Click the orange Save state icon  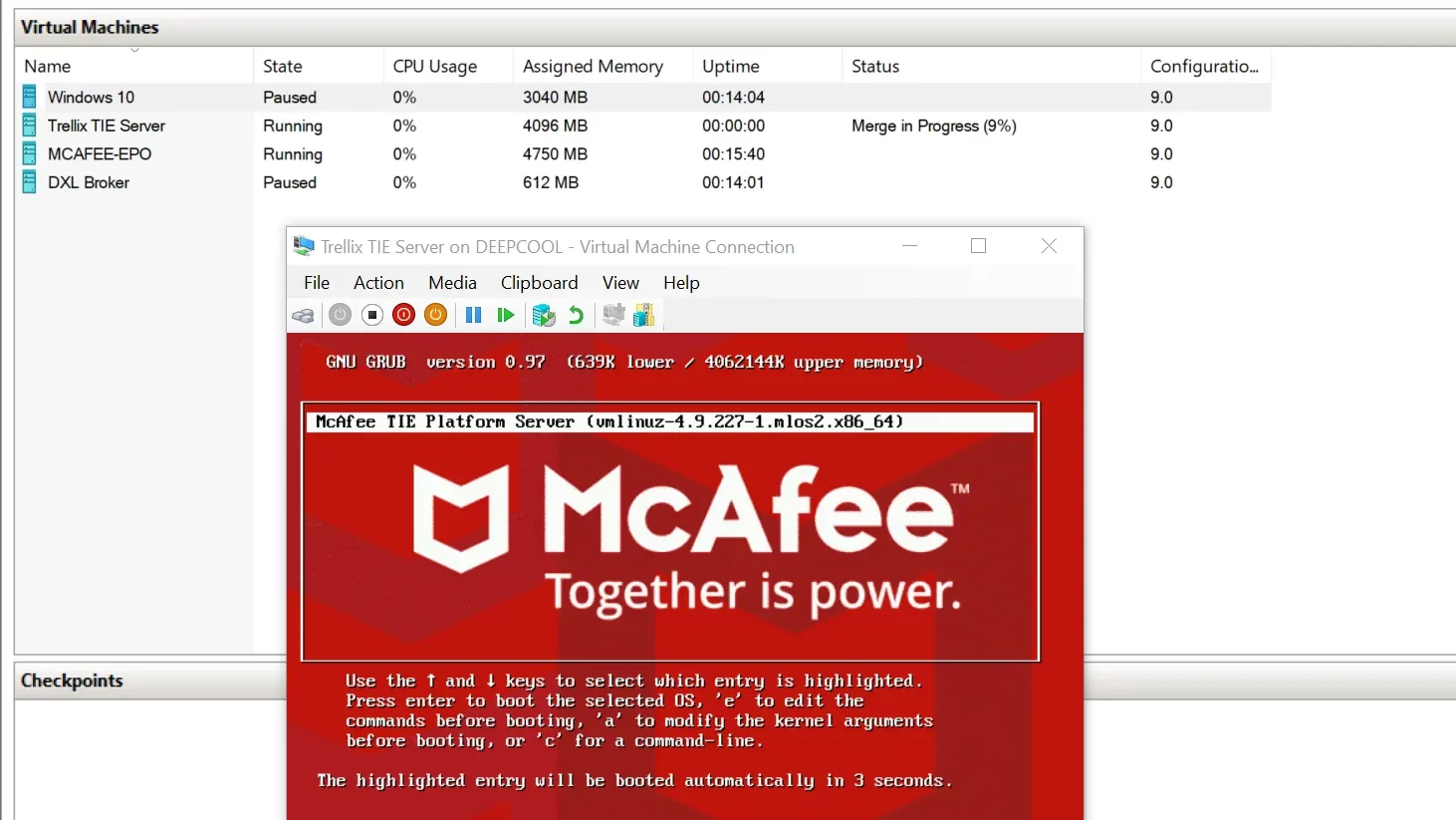436,315
